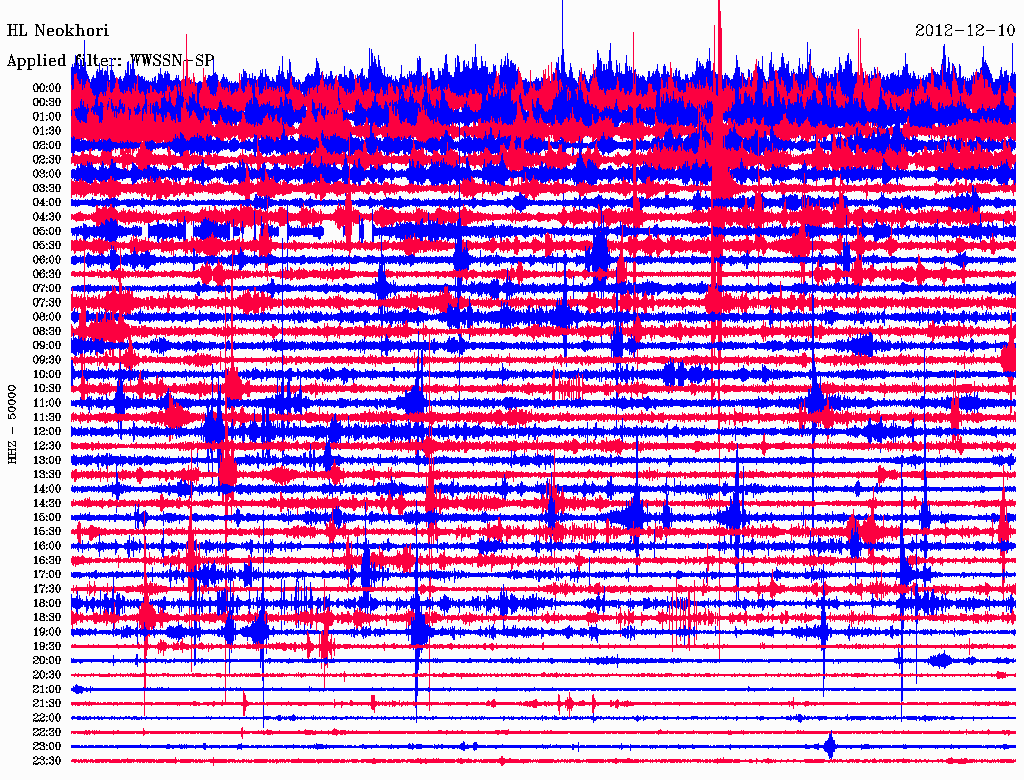Select the 19:00 time label

[46, 632]
